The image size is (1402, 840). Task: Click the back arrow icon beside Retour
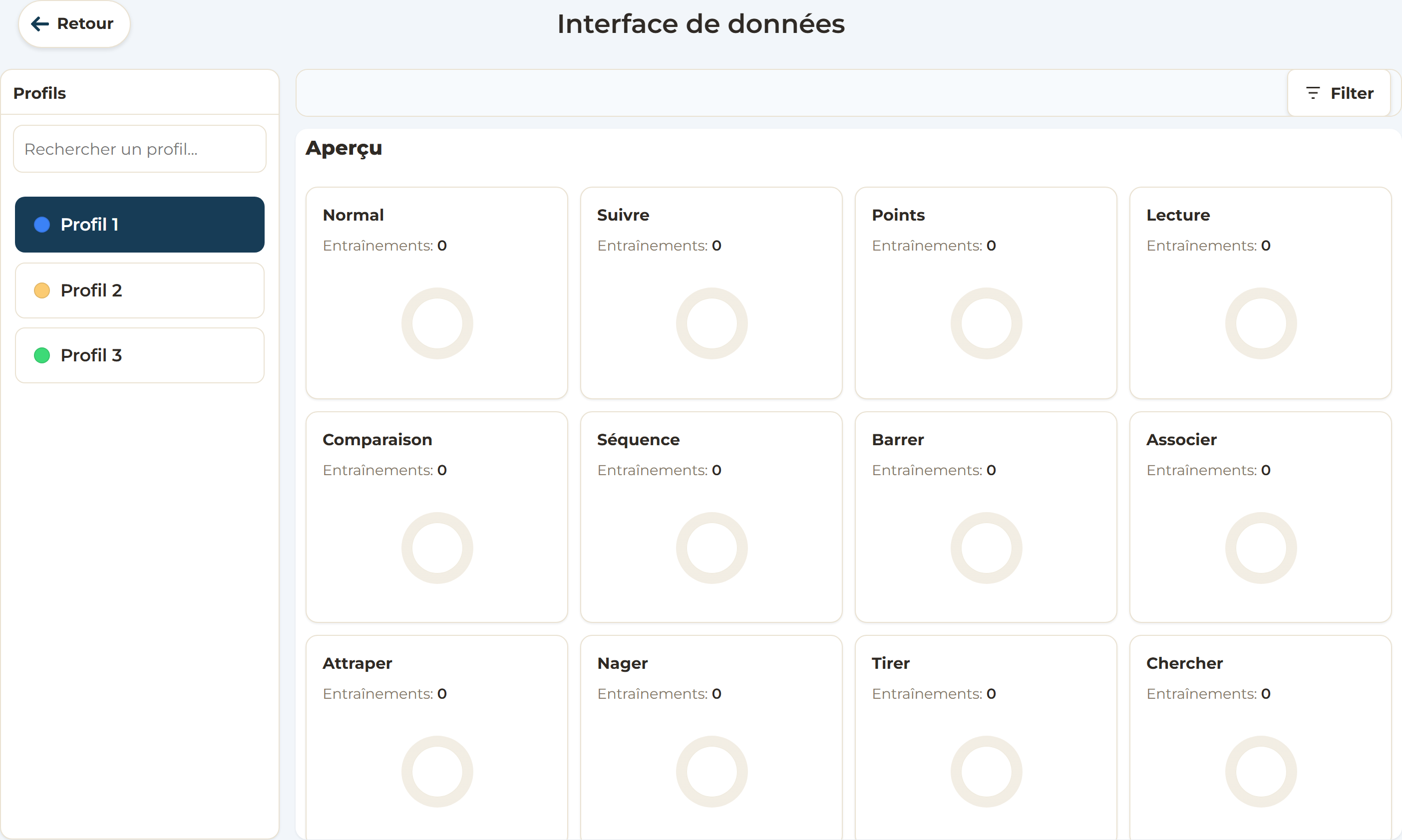click(39, 24)
